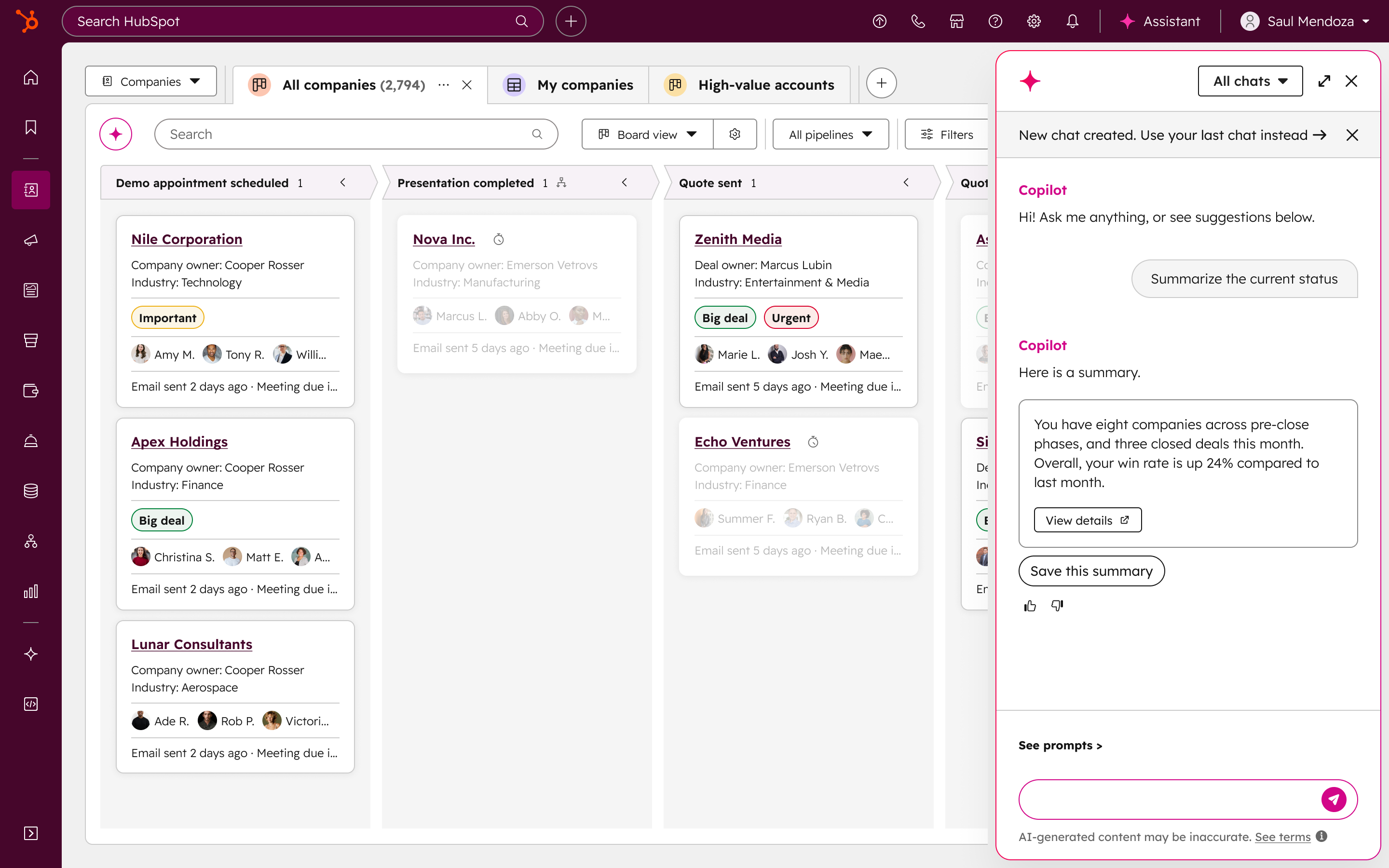Open the See terms link

(1282, 837)
